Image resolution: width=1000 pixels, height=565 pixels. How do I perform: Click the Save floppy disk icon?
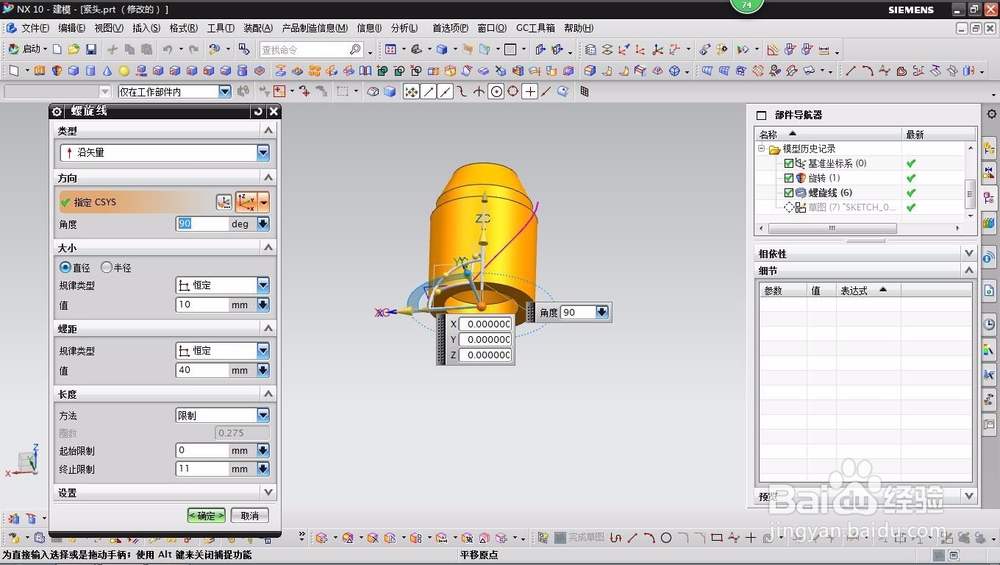(x=91, y=49)
